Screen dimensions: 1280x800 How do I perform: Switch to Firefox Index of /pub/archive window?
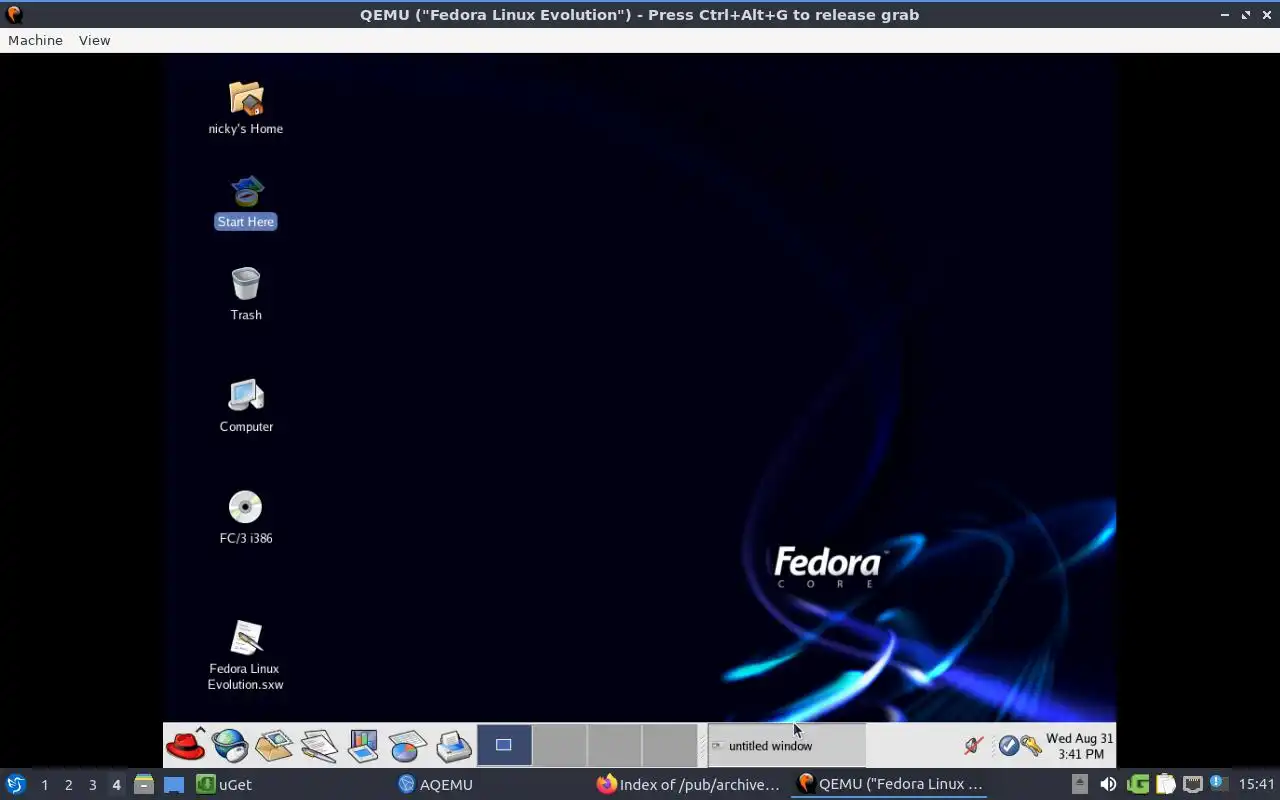point(690,784)
